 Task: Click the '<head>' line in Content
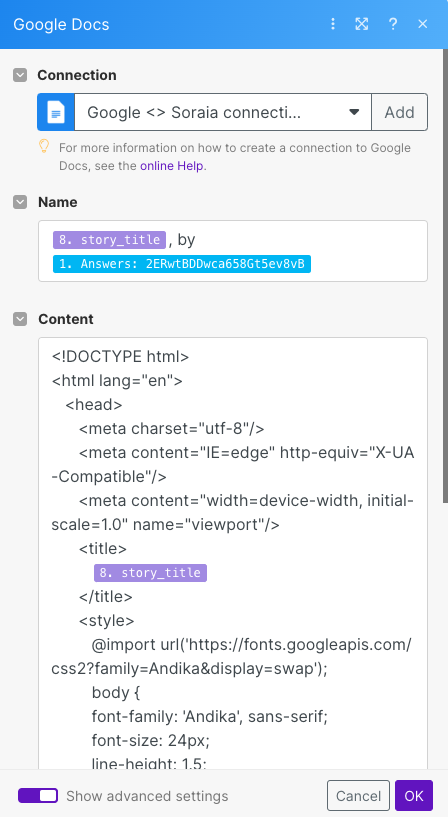(94, 404)
